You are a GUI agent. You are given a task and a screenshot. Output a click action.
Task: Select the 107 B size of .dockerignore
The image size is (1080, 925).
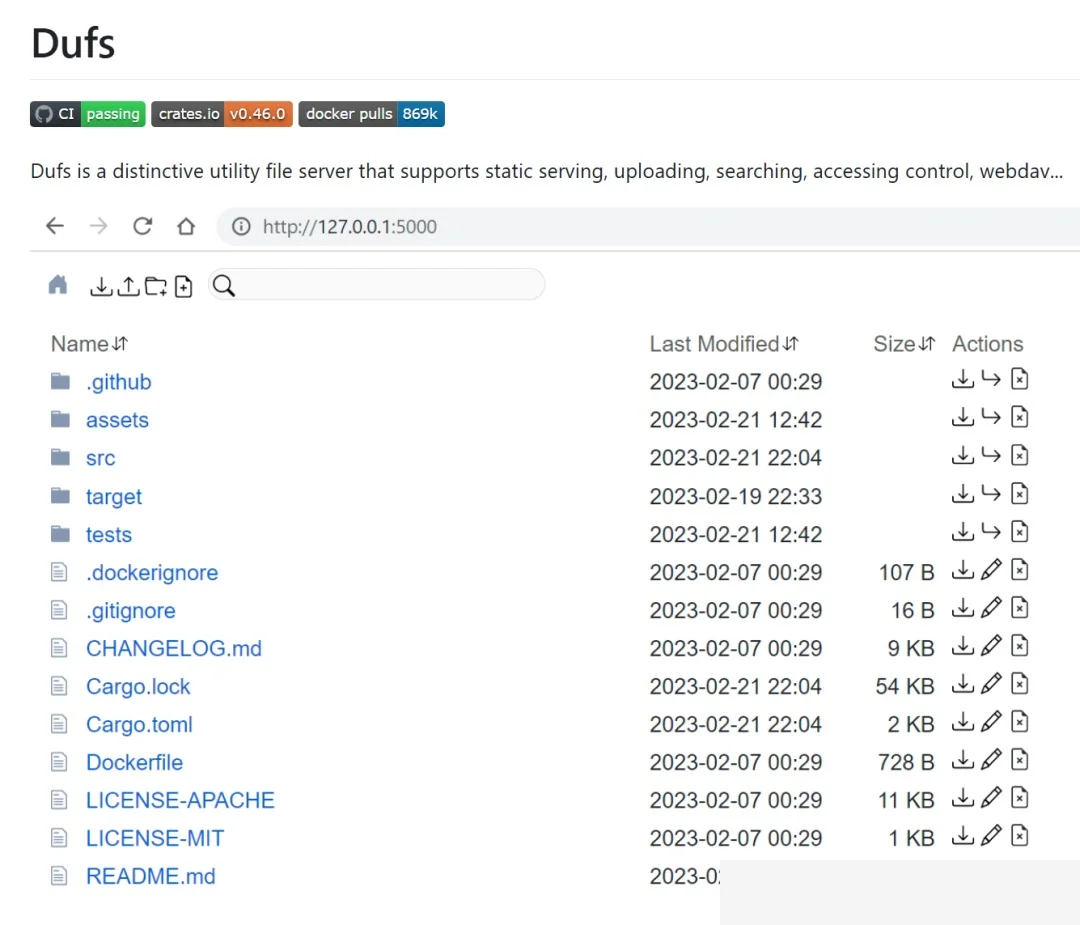[x=906, y=572]
